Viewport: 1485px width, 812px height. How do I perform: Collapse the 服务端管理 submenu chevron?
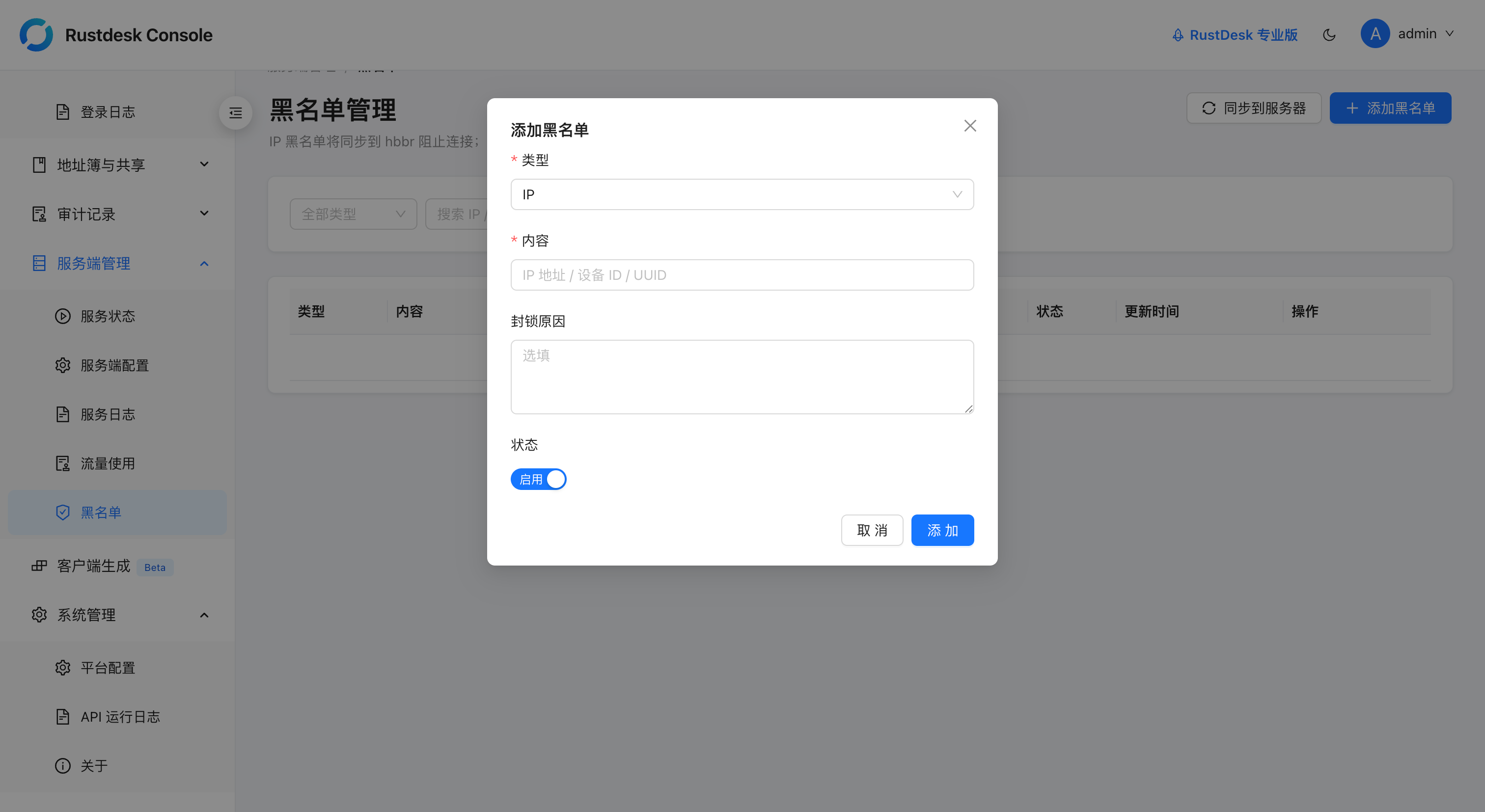[x=204, y=263]
